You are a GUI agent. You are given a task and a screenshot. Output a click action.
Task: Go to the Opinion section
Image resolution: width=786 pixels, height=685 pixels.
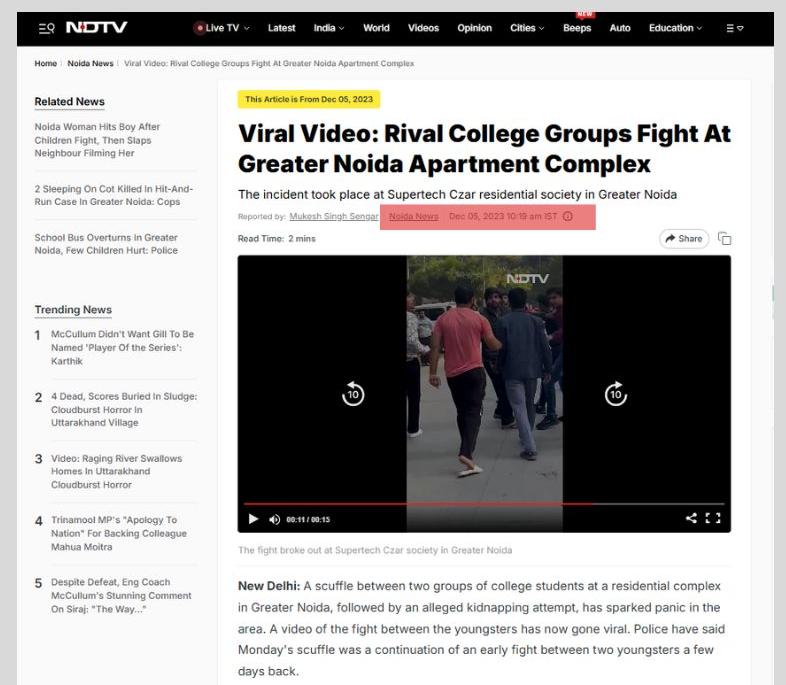[x=474, y=28]
